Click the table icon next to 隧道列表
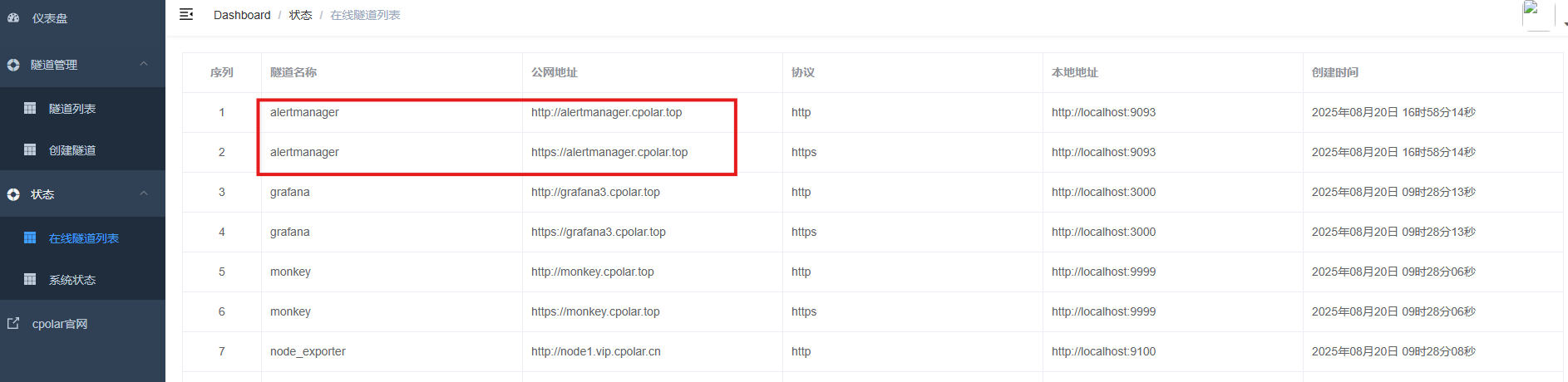This screenshot has width=1568, height=382. pos(30,108)
